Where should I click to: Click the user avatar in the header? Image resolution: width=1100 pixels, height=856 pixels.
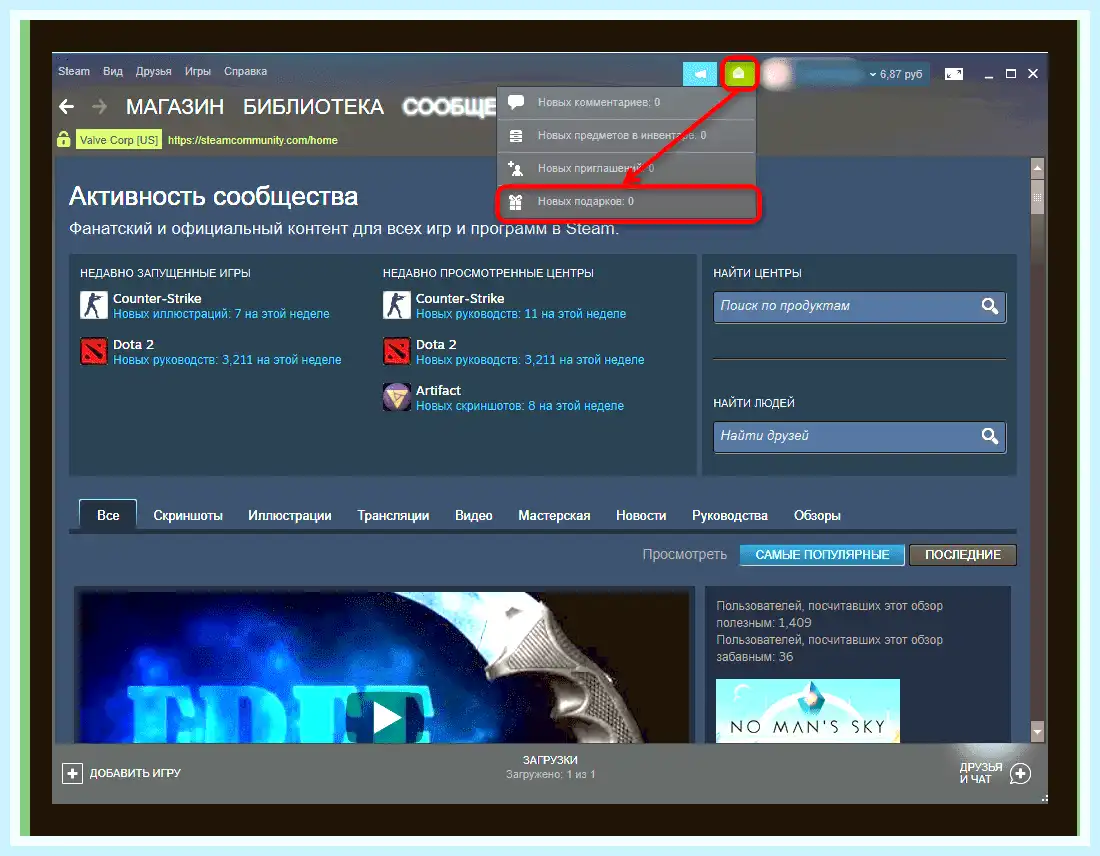pyautogui.click(x=777, y=74)
